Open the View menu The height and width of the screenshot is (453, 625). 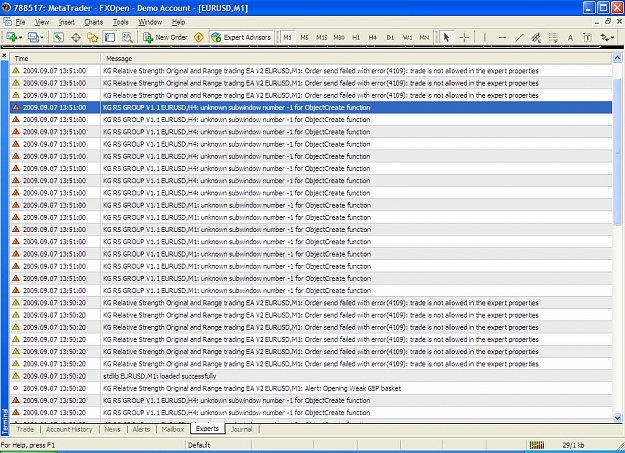pyautogui.click(x=42, y=22)
